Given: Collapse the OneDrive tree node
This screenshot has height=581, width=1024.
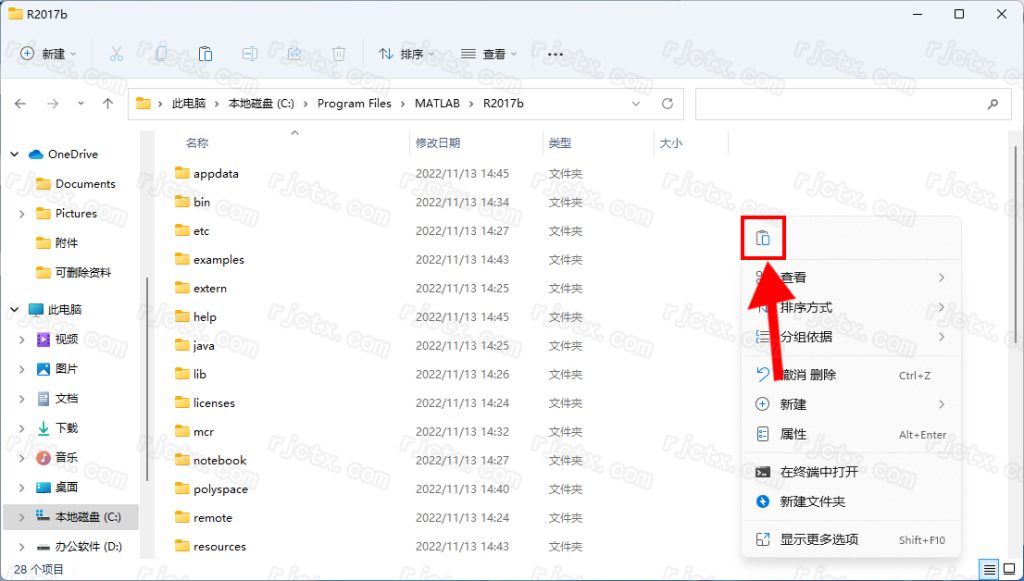Looking at the screenshot, I should click(x=14, y=154).
